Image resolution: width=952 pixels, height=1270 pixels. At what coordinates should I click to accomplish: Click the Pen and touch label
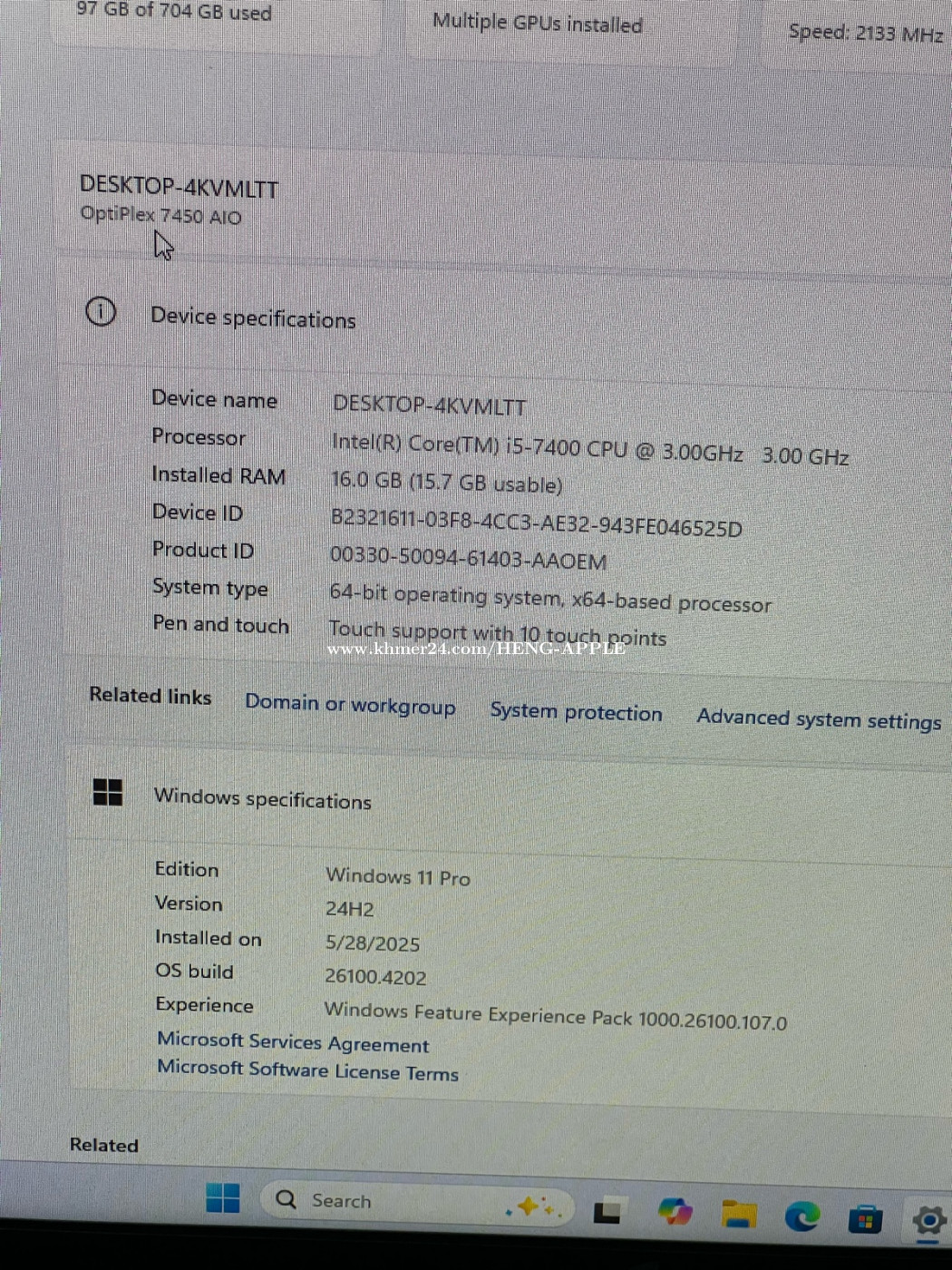coord(221,624)
